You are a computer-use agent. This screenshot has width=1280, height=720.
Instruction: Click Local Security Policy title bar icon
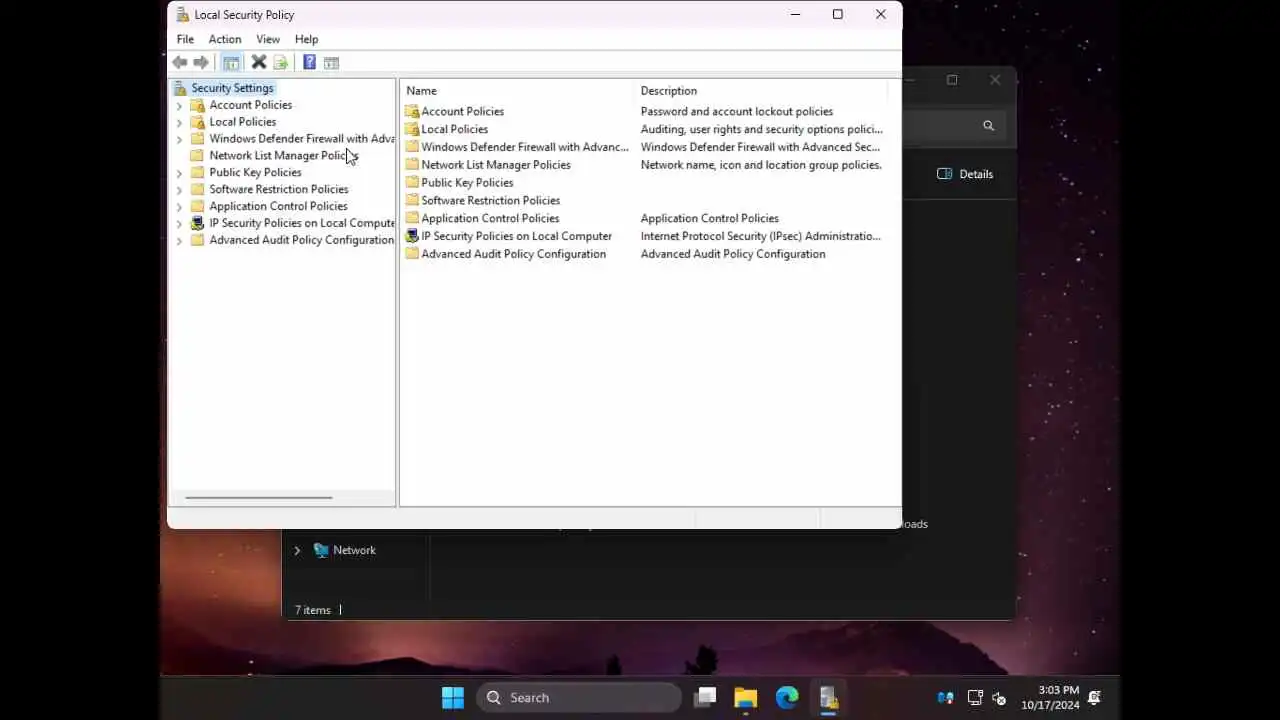(x=182, y=14)
